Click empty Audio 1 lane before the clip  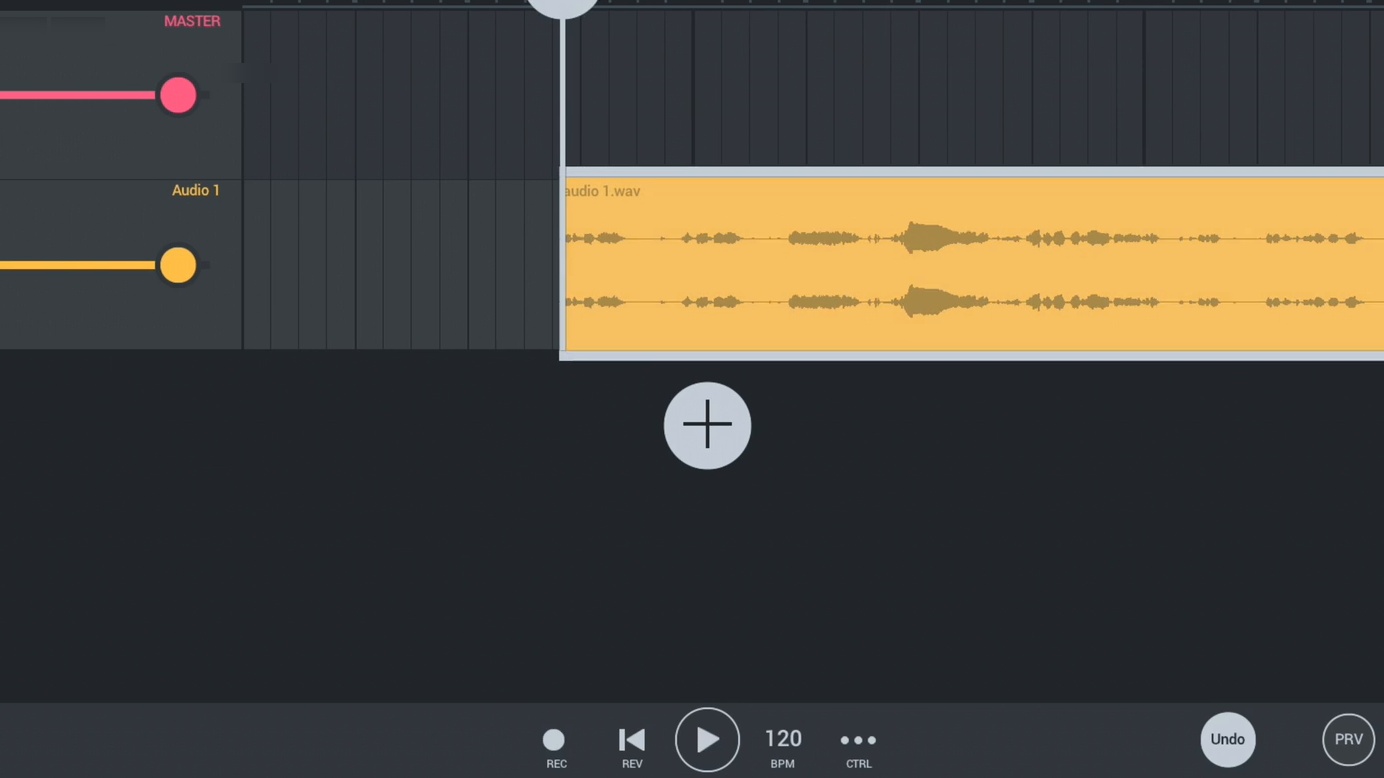pyautogui.click(x=400, y=265)
